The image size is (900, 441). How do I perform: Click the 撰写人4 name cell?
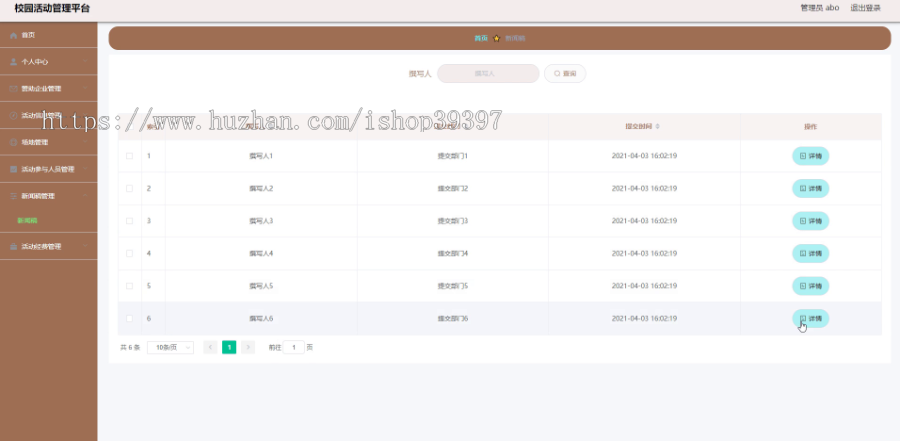tap(261, 253)
